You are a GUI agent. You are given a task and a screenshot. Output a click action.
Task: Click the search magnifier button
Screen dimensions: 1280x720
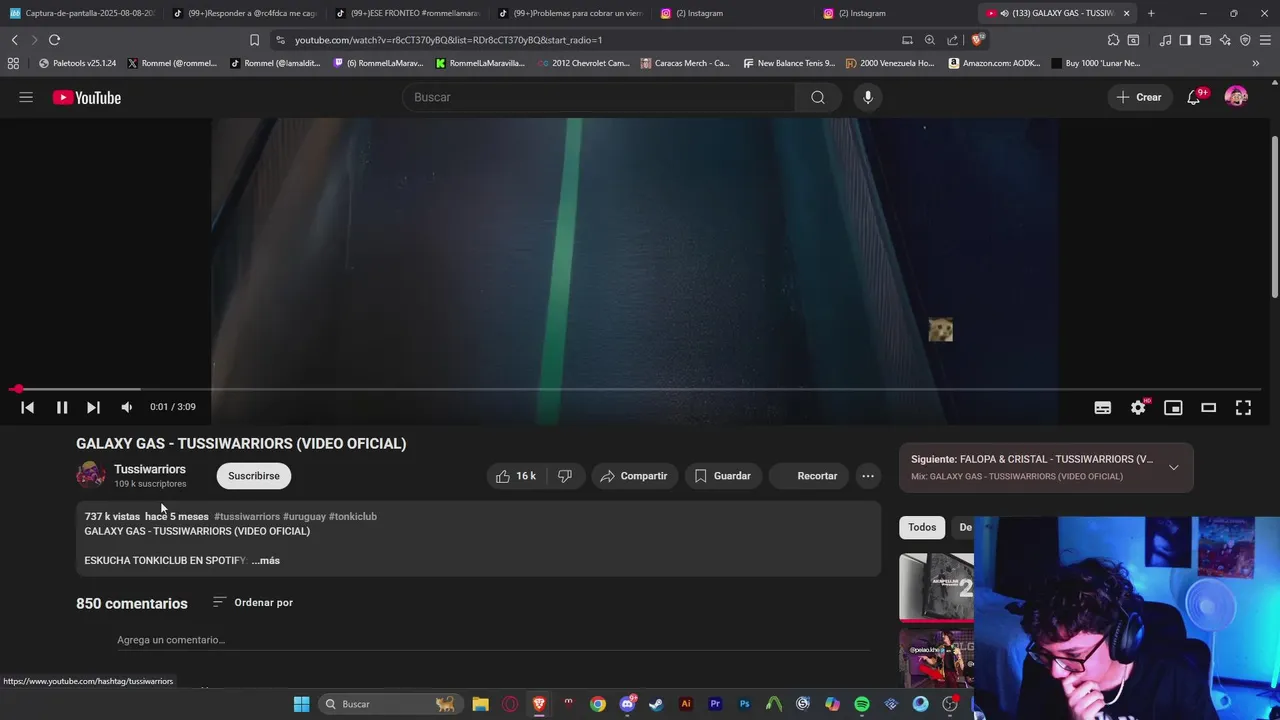(818, 97)
